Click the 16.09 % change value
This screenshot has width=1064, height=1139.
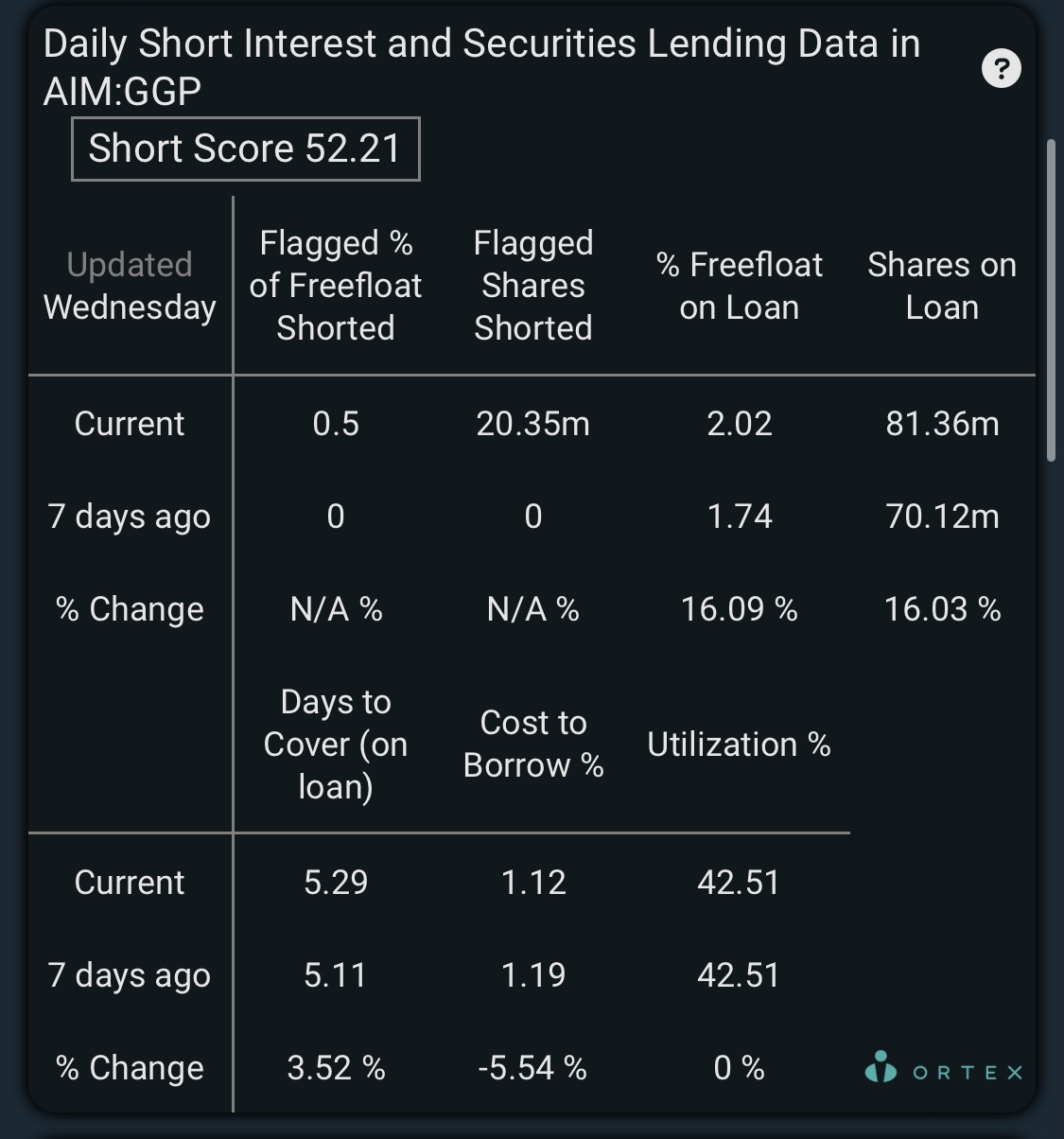pyautogui.click(x=740, y=609)
